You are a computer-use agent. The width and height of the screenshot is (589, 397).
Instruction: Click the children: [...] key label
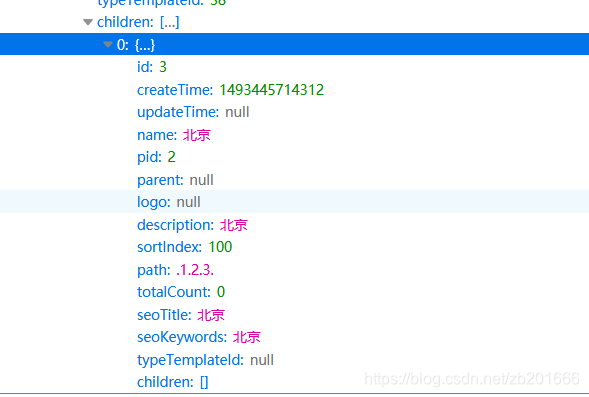coord(125,22)
